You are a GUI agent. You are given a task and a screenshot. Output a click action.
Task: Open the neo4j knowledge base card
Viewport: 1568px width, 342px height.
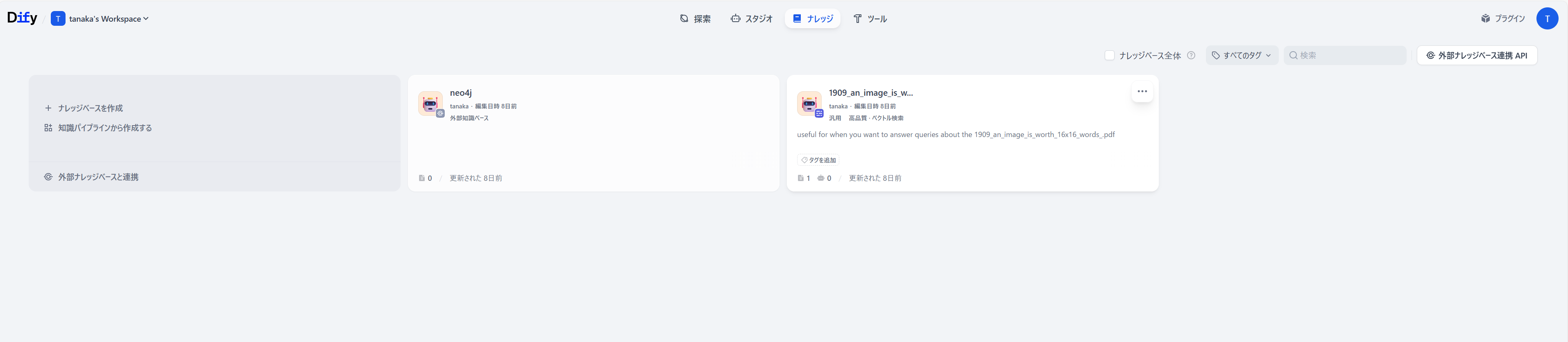[594, 133]
